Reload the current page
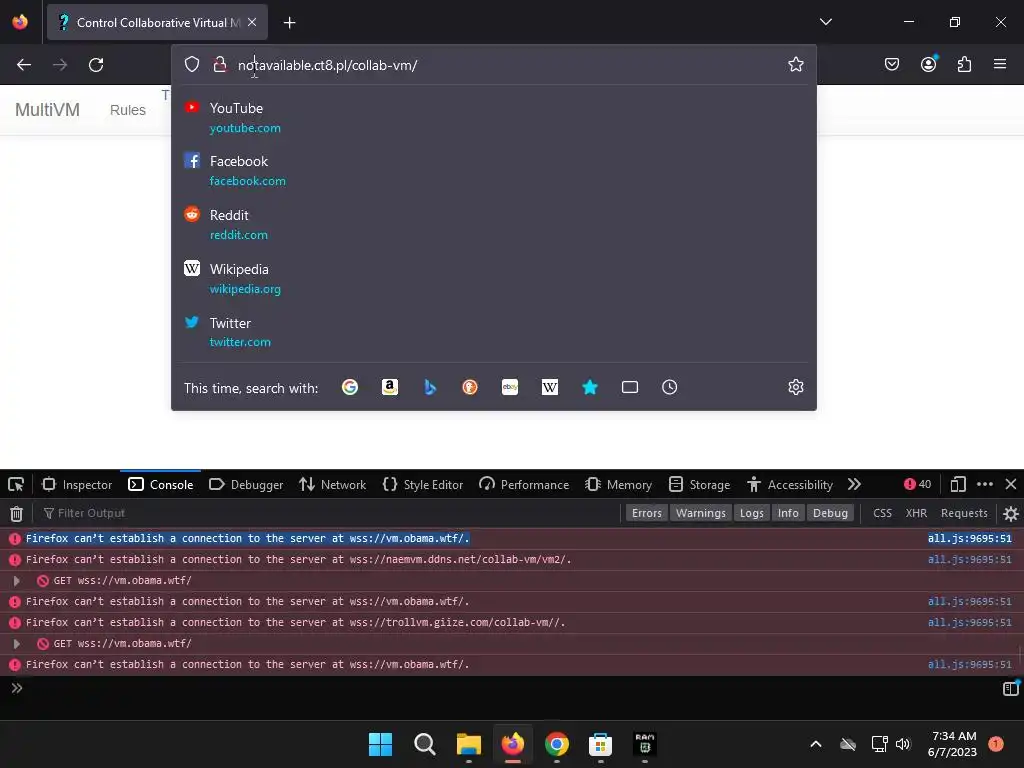The width and height of the screenshot is (1024, 768). [x=96, y=65]
